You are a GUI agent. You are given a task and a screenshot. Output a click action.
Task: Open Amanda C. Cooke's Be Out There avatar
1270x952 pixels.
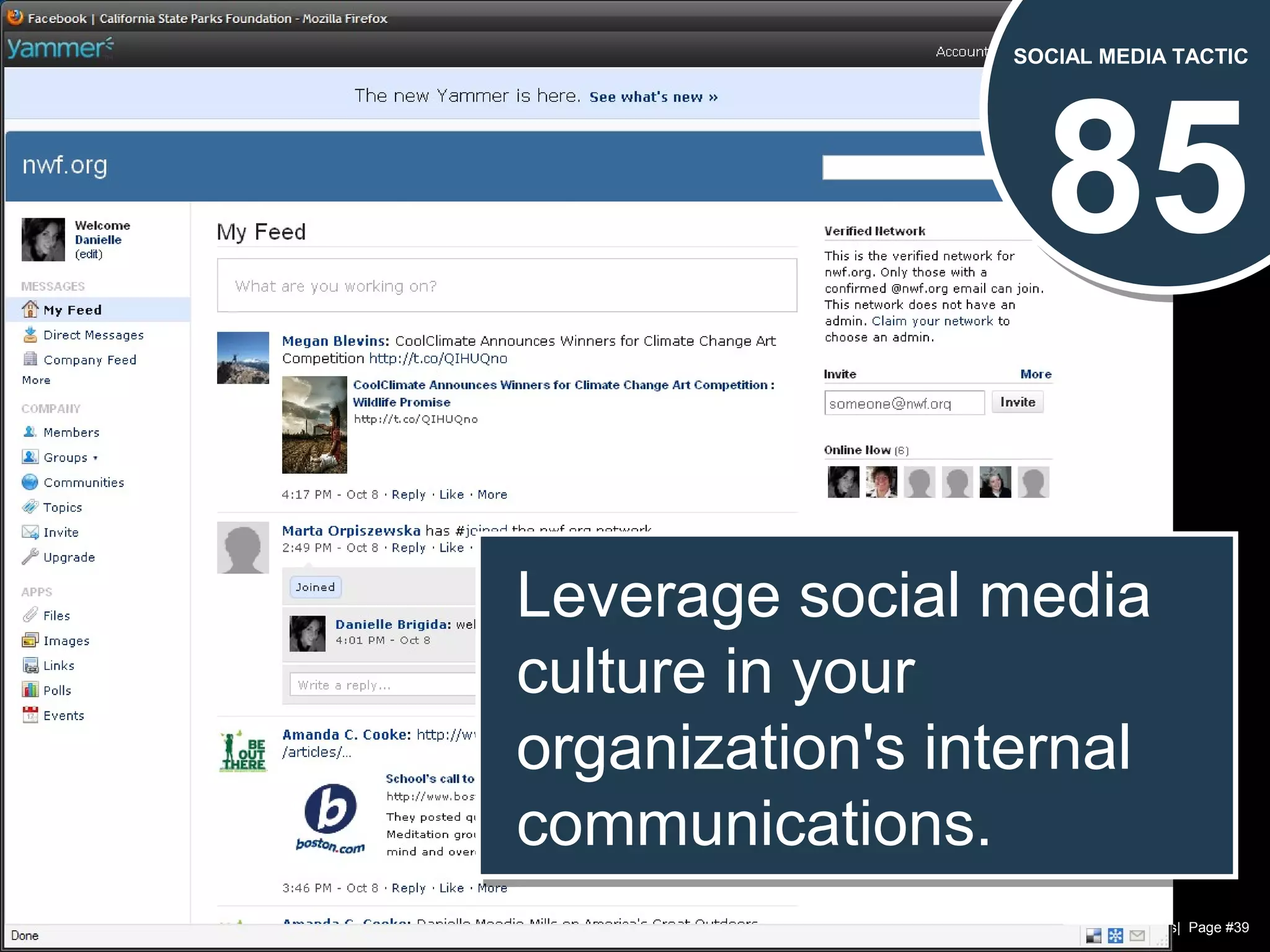click(x=242, y=751)
